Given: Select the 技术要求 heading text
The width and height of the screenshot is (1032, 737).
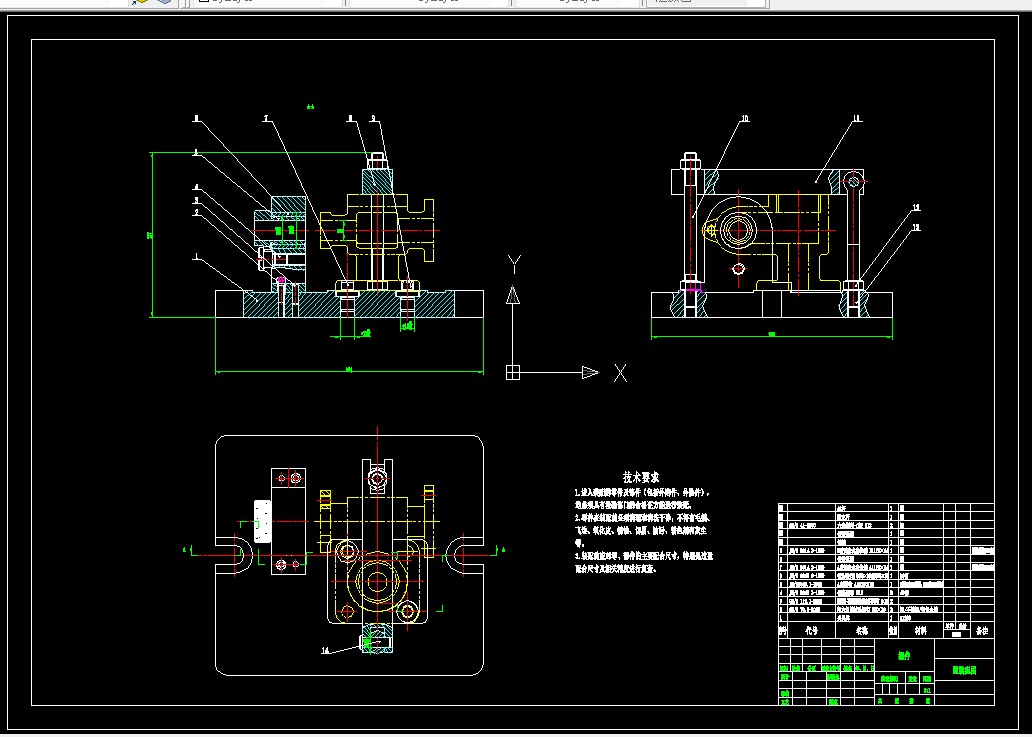Looking at the screenshot, I should pos(640,477).
